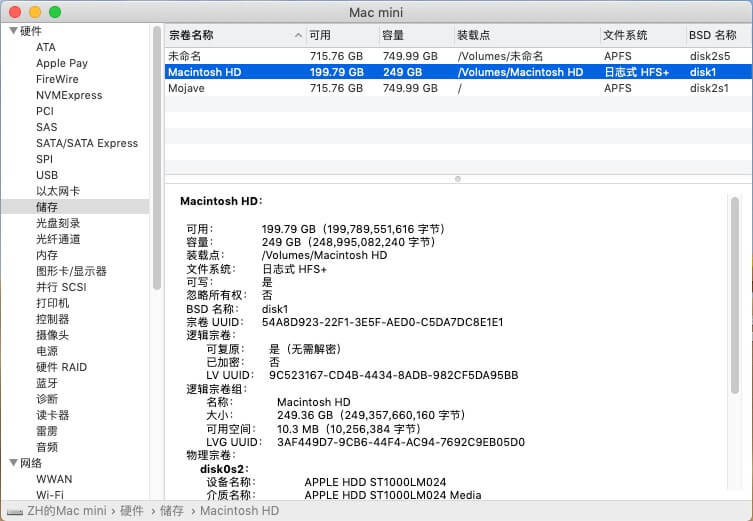Select Apple Pay in the sidebar

pos(62,63)
